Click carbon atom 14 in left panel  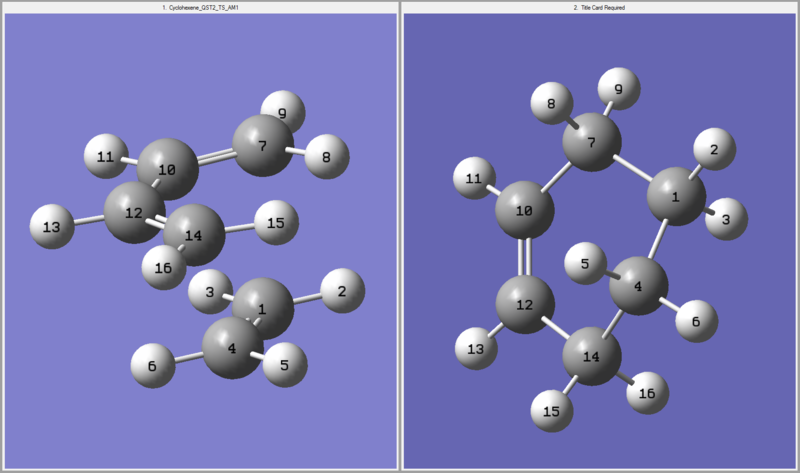194,235
